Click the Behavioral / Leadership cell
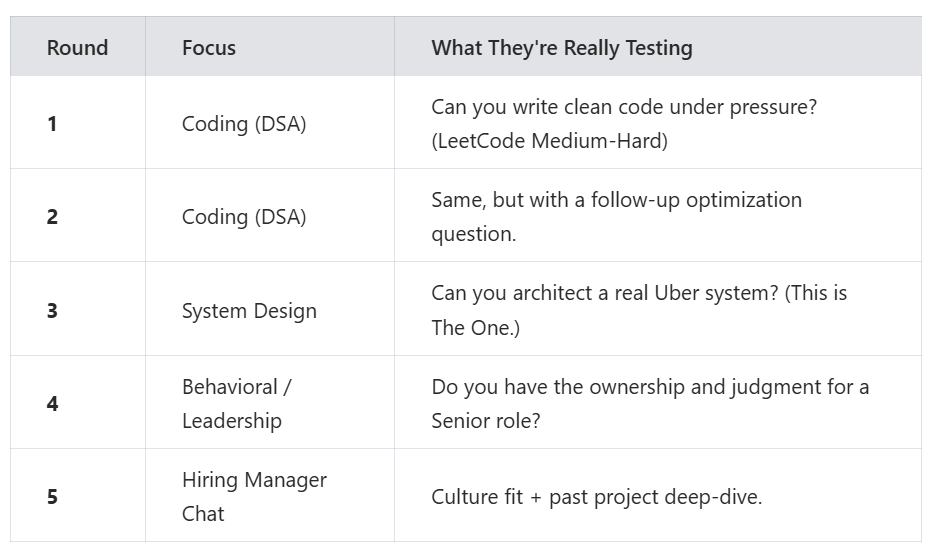The height and width of the screenshot is (555, 934). tap(236, 404)
